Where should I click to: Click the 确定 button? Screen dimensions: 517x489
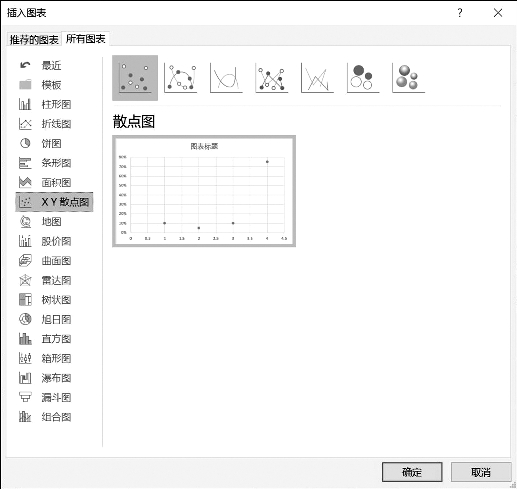click(412, 472)
